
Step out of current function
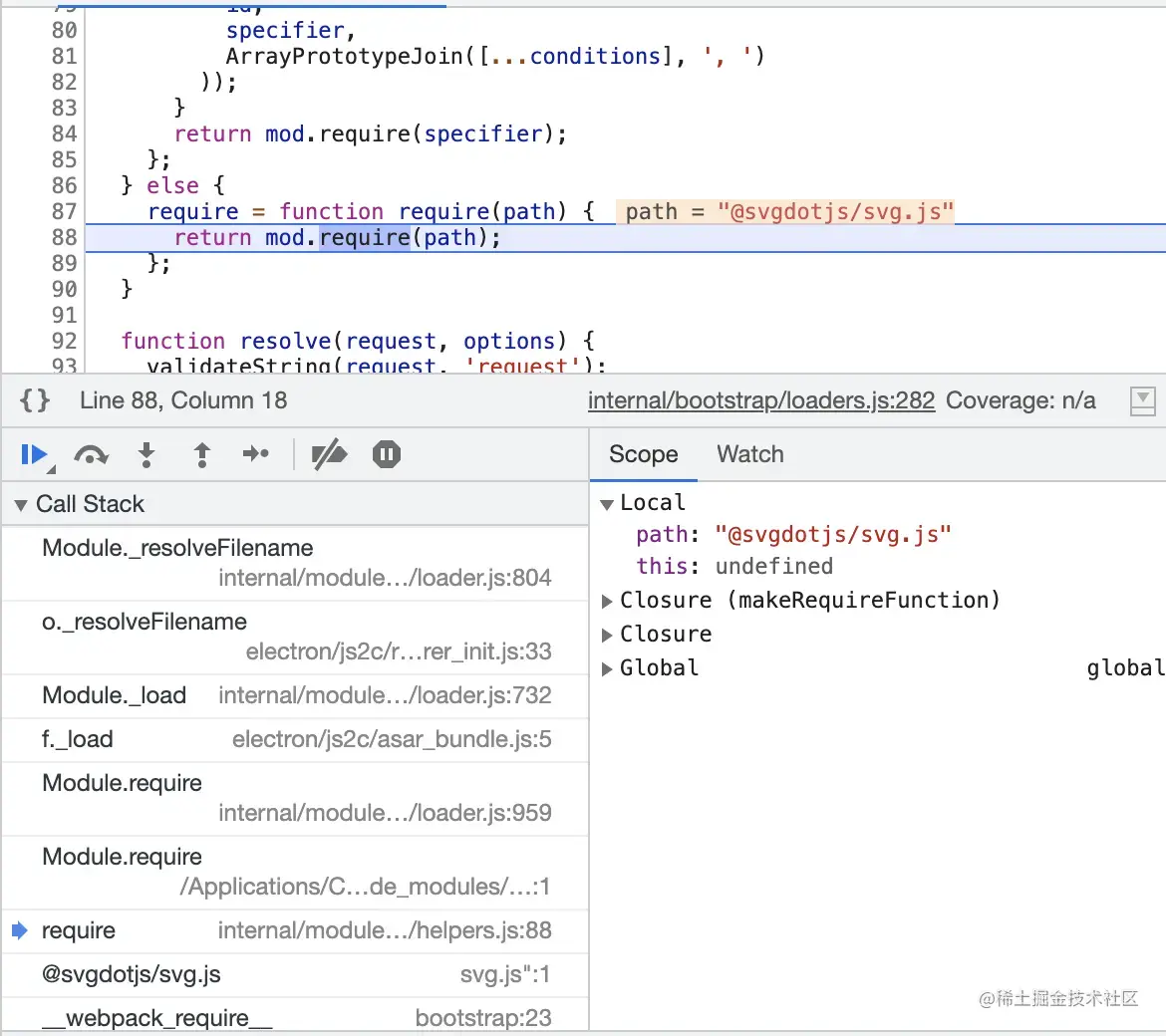[201, 455]
